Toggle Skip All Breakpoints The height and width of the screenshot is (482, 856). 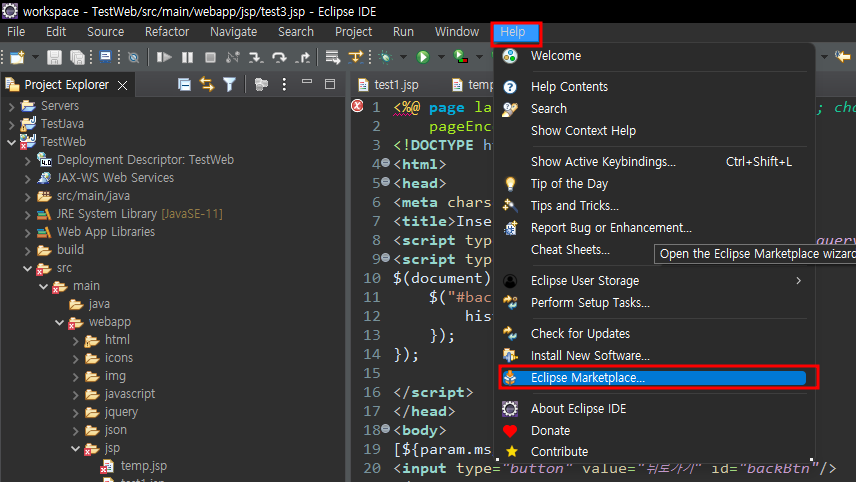(133, 57)
